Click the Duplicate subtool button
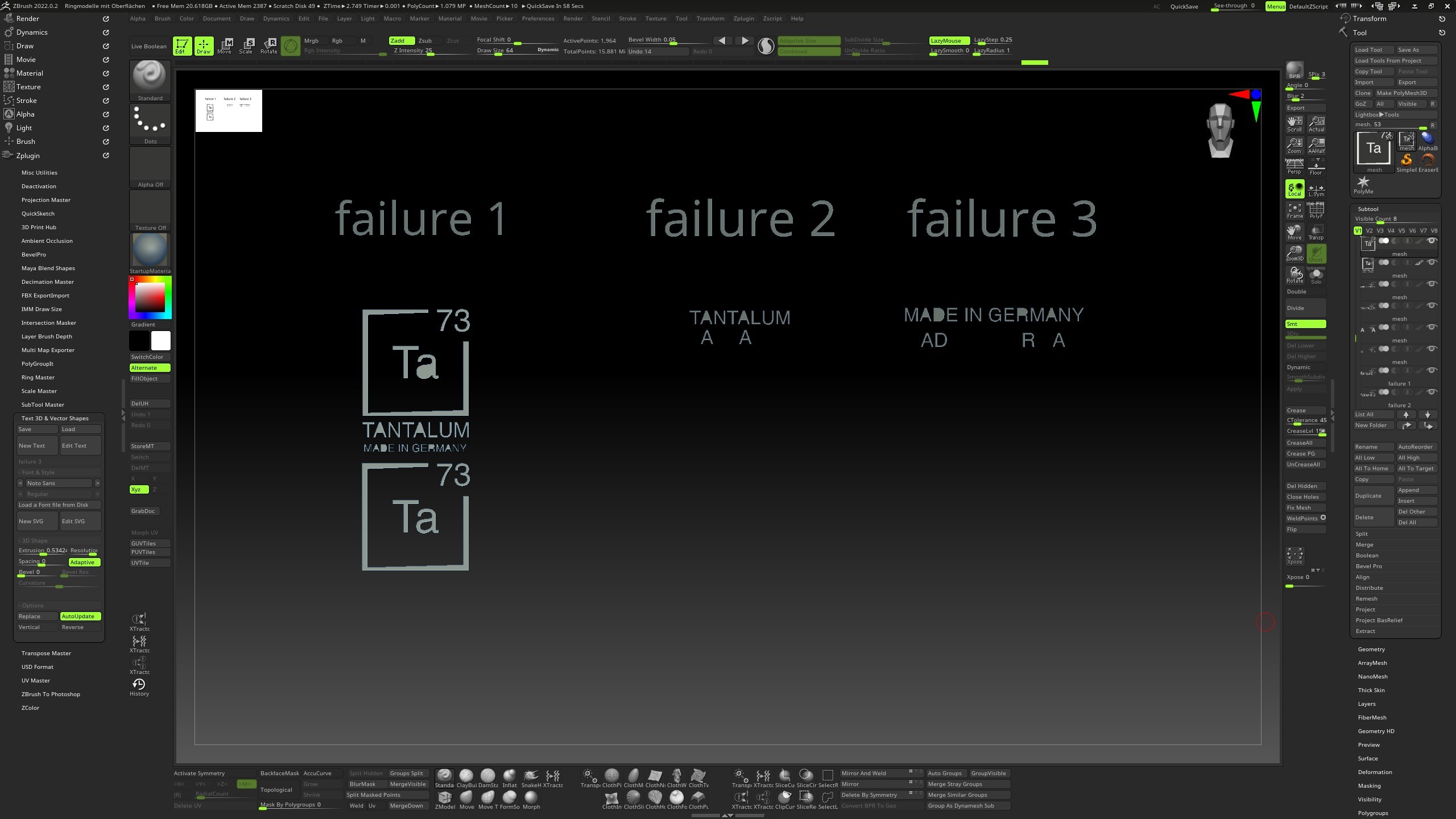The image size is (1456, 819). pos(1373,495)
